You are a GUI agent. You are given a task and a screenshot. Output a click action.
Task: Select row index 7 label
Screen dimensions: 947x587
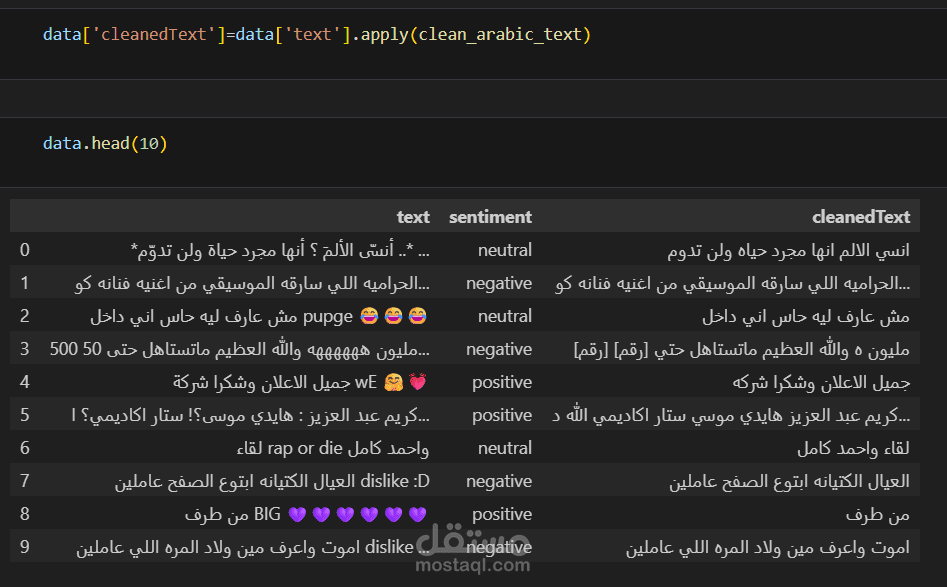(x=25, y=481)
